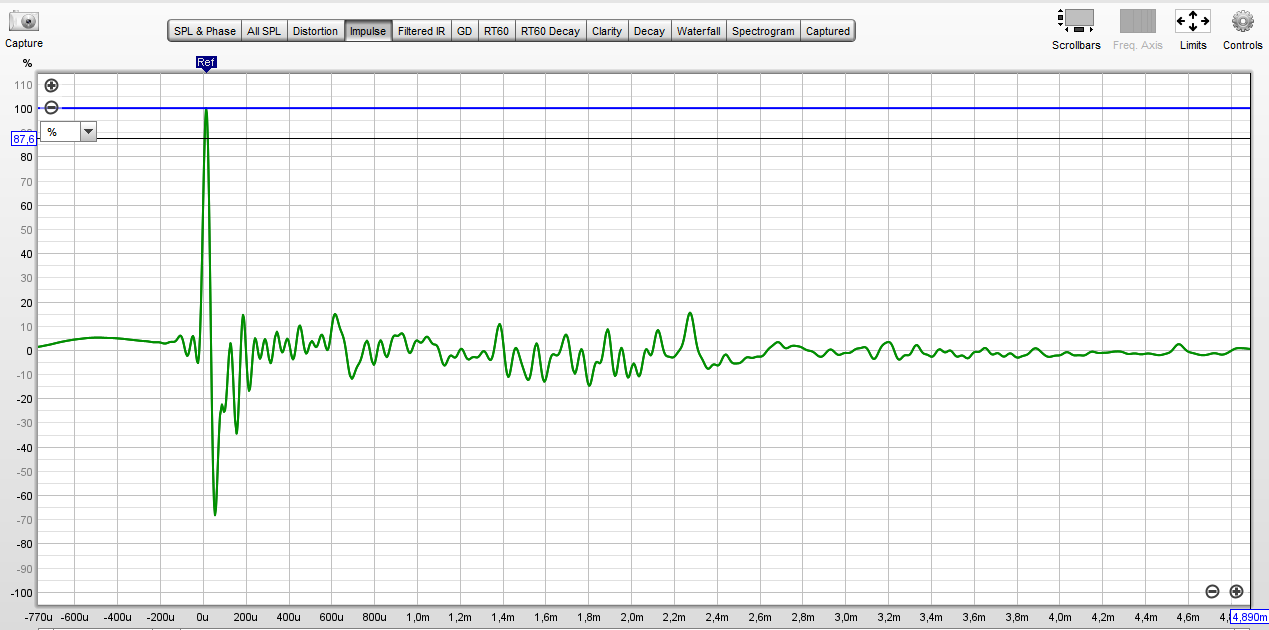Open the Distortion tab
Viewport: 1269px width, 630px height.
[315, 31]
